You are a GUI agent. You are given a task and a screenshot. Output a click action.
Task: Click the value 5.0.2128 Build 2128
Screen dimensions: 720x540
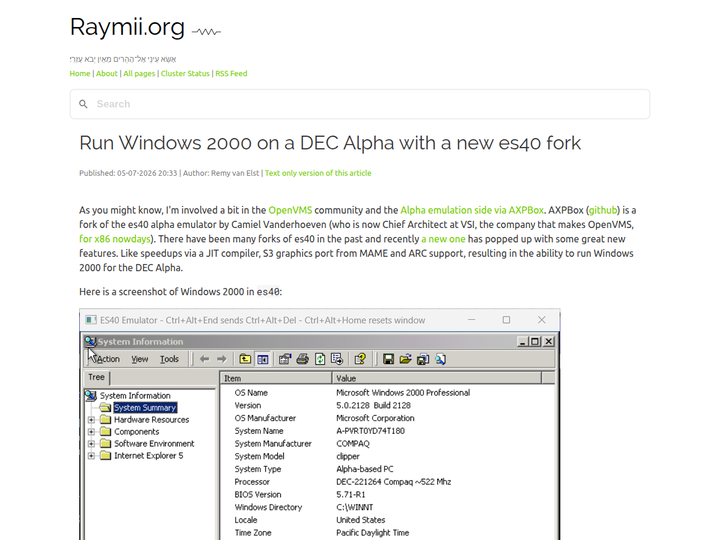[x=373, y=405]
